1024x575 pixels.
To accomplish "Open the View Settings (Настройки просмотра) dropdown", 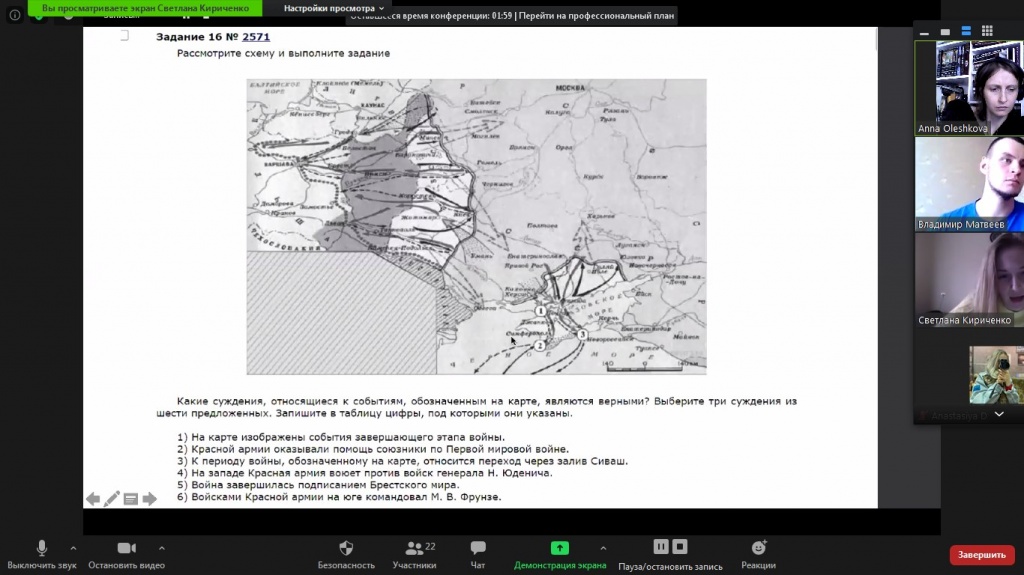I will point(333,8).
